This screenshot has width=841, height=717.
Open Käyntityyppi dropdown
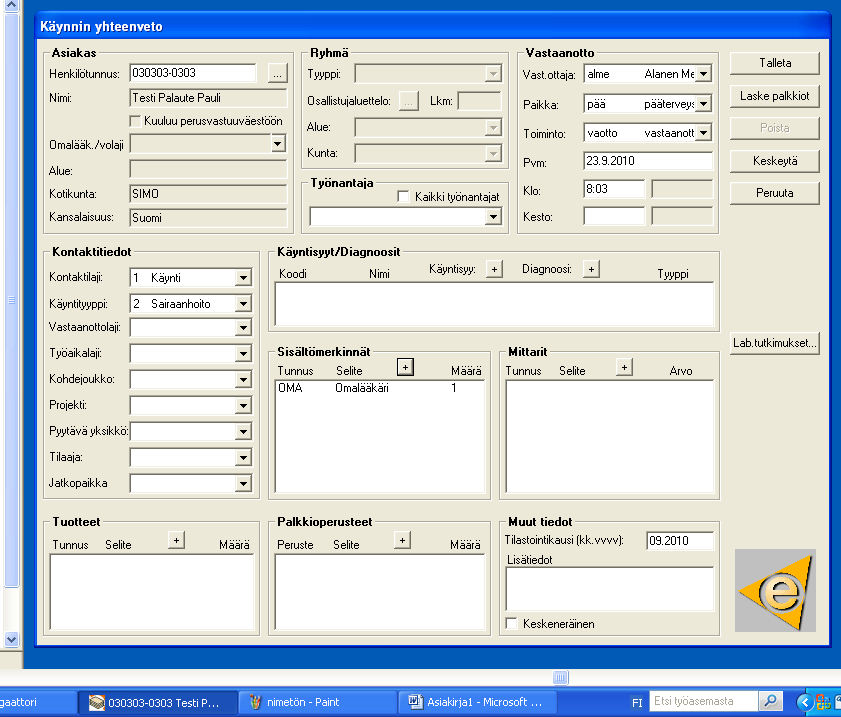pyautogui.click(x=243, y=304)
